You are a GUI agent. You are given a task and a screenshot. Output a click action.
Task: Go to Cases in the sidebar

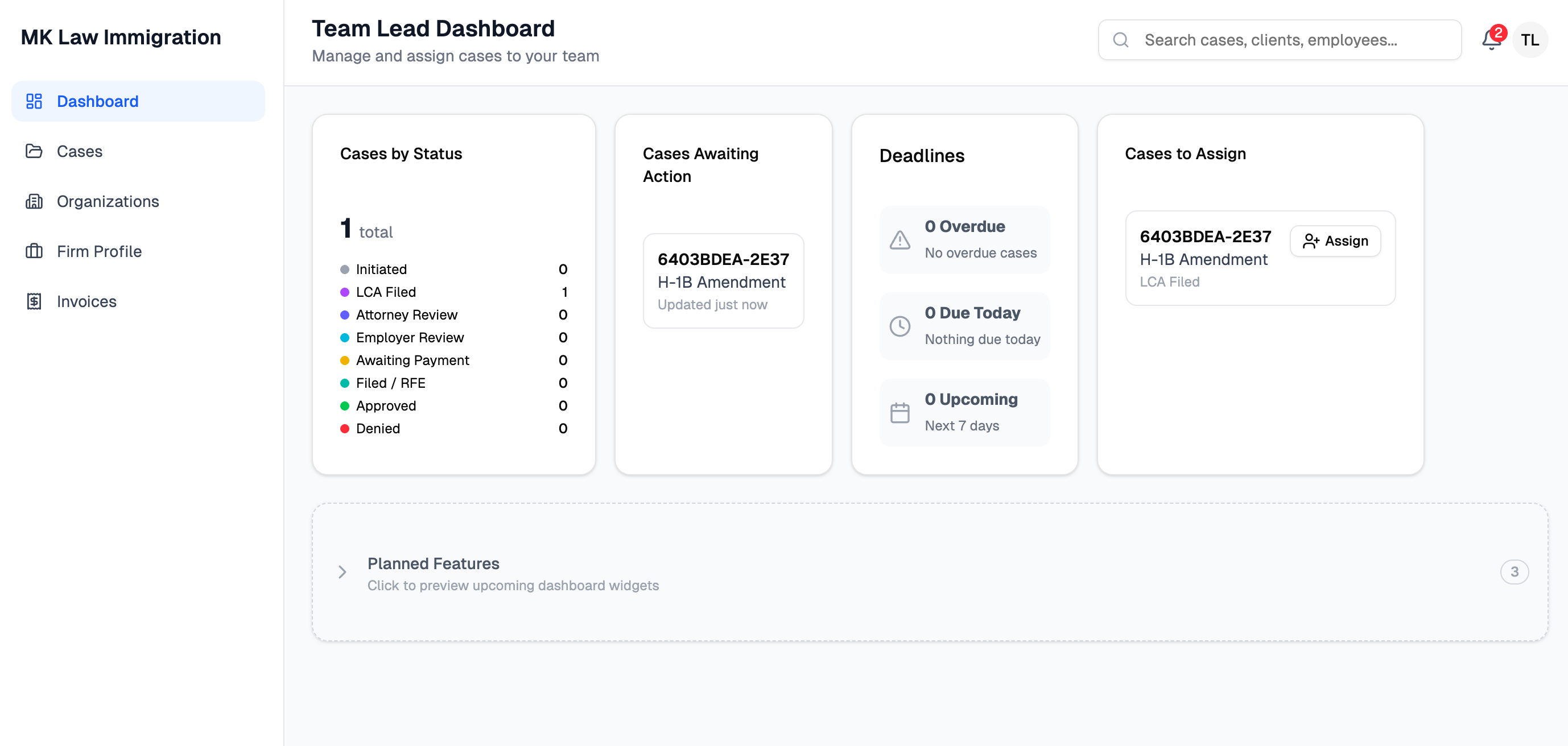tap(138, 151)
